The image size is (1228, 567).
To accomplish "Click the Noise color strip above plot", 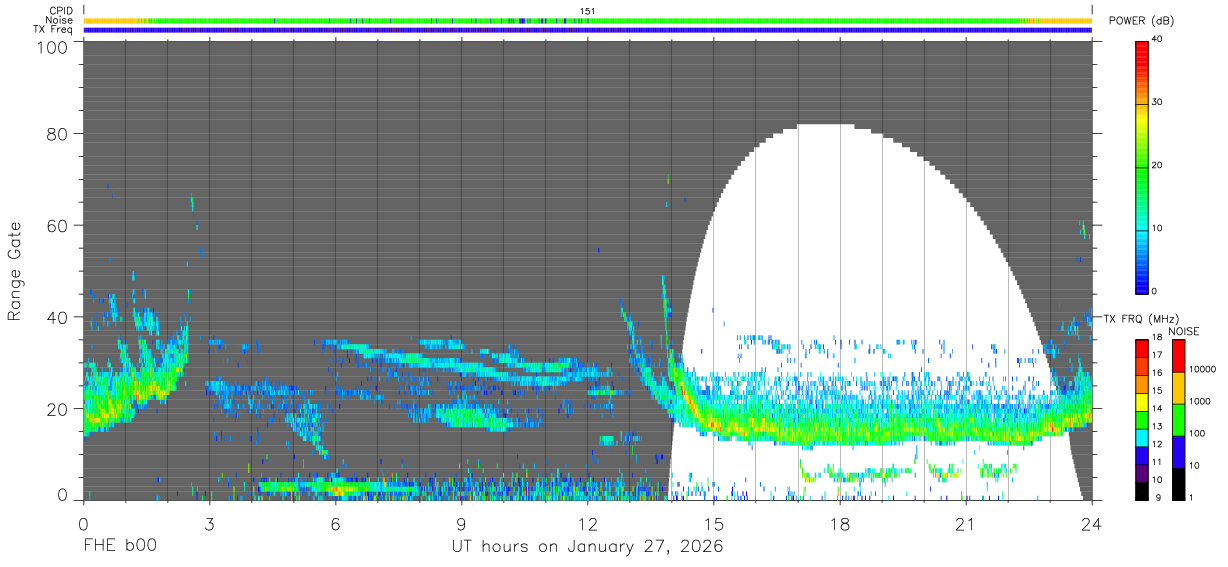I will click(588, 20).
